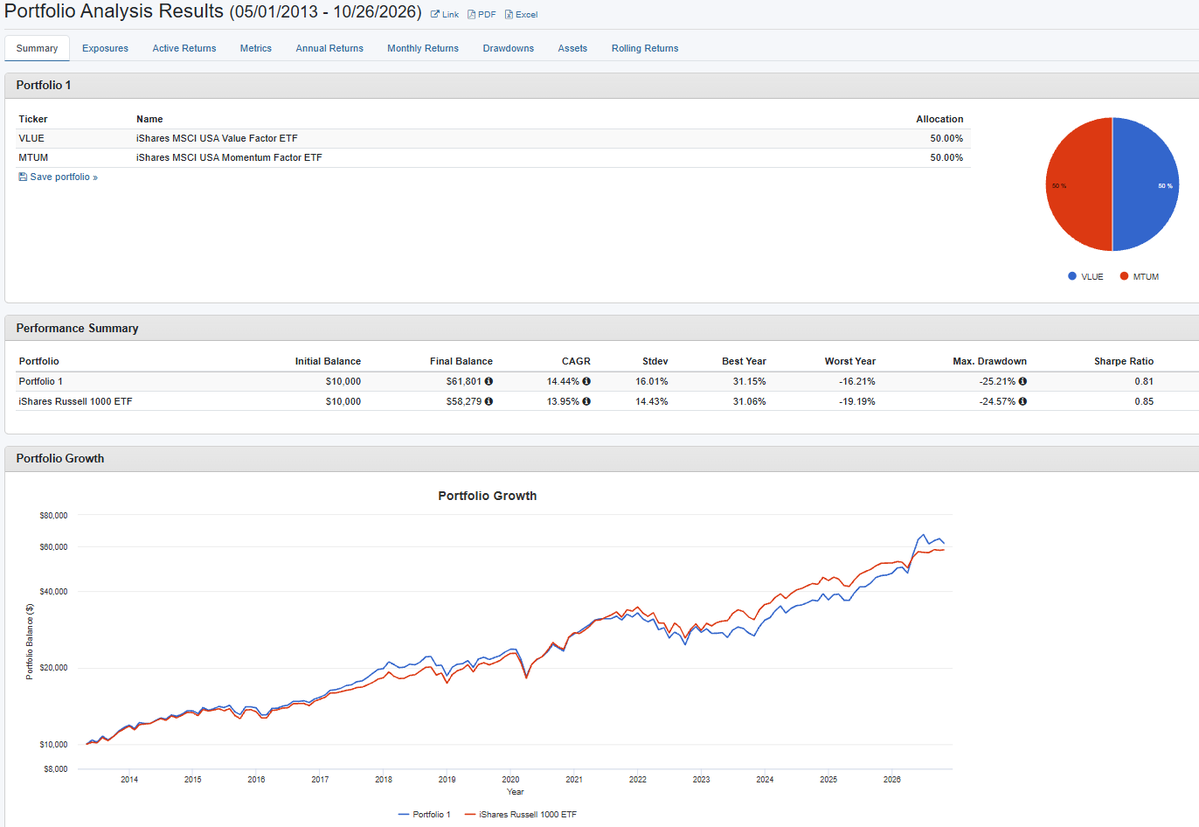Click the blue VLUE pie legend marker
This screenshot has height=827, width=1199.
pyautogui.click(x=1072, y=277)
